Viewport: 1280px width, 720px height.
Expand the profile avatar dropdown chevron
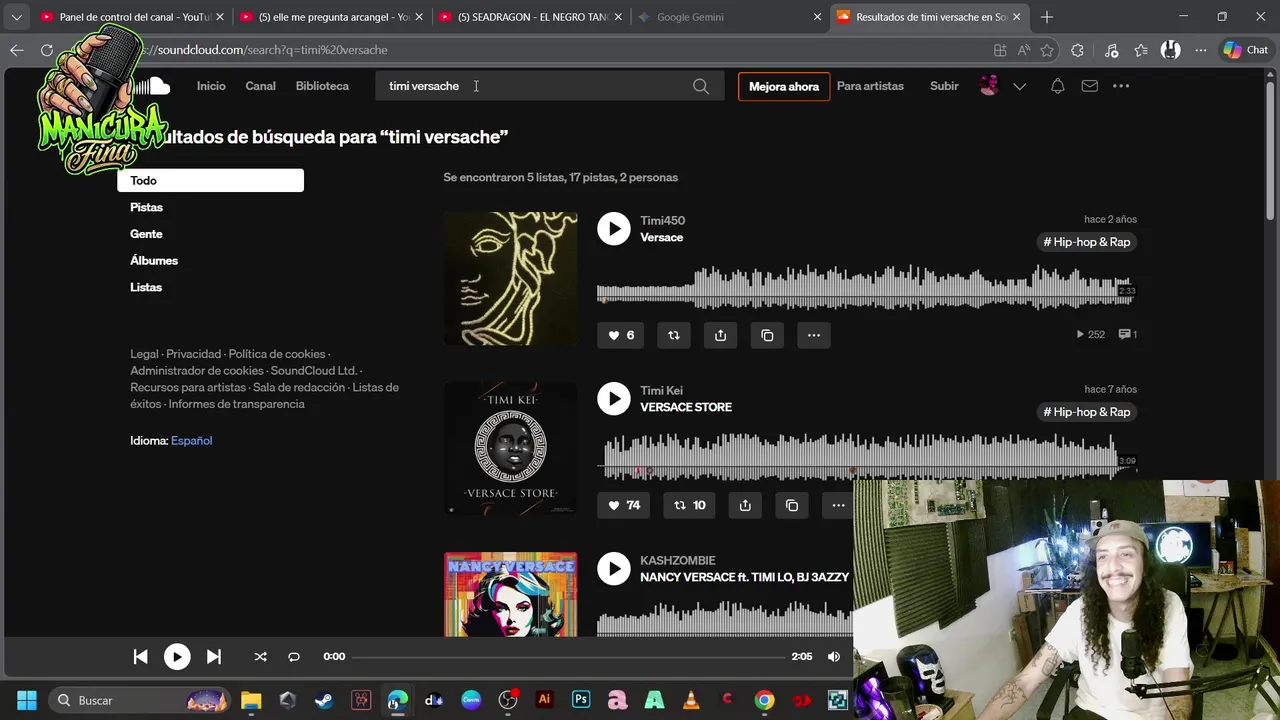pos(1019,86)
